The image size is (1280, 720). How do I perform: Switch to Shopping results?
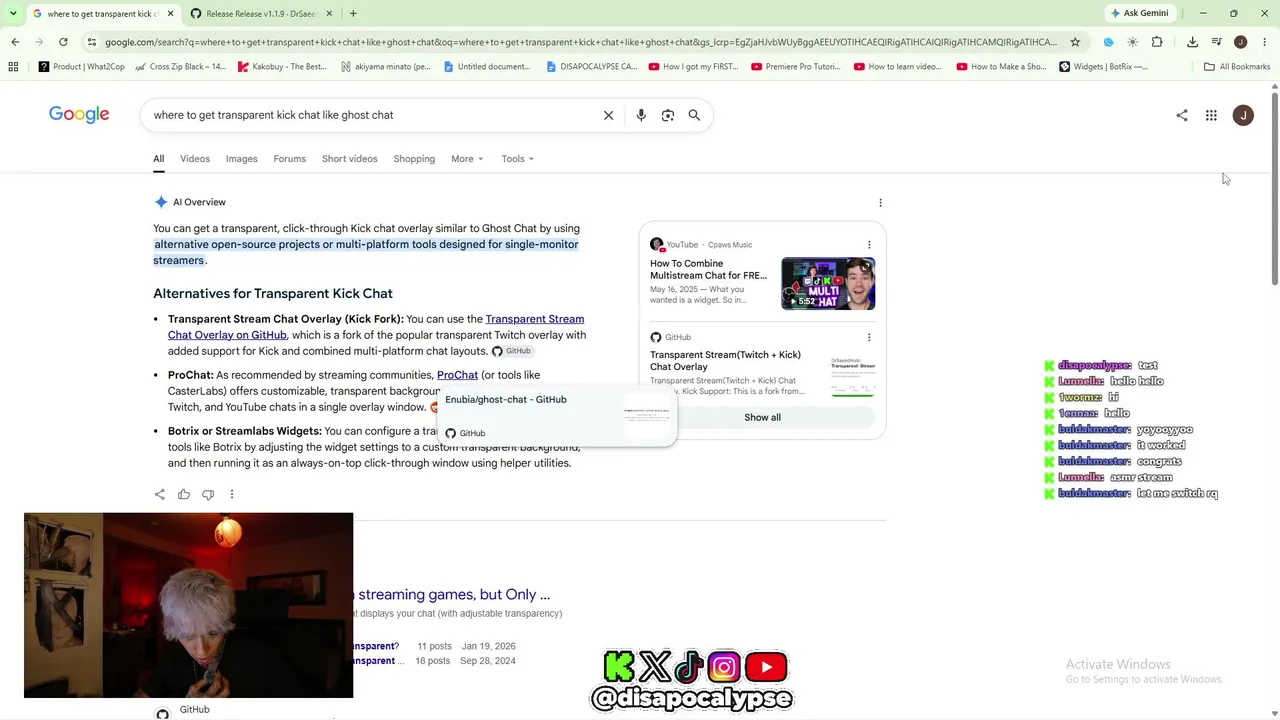click(414, 159)
